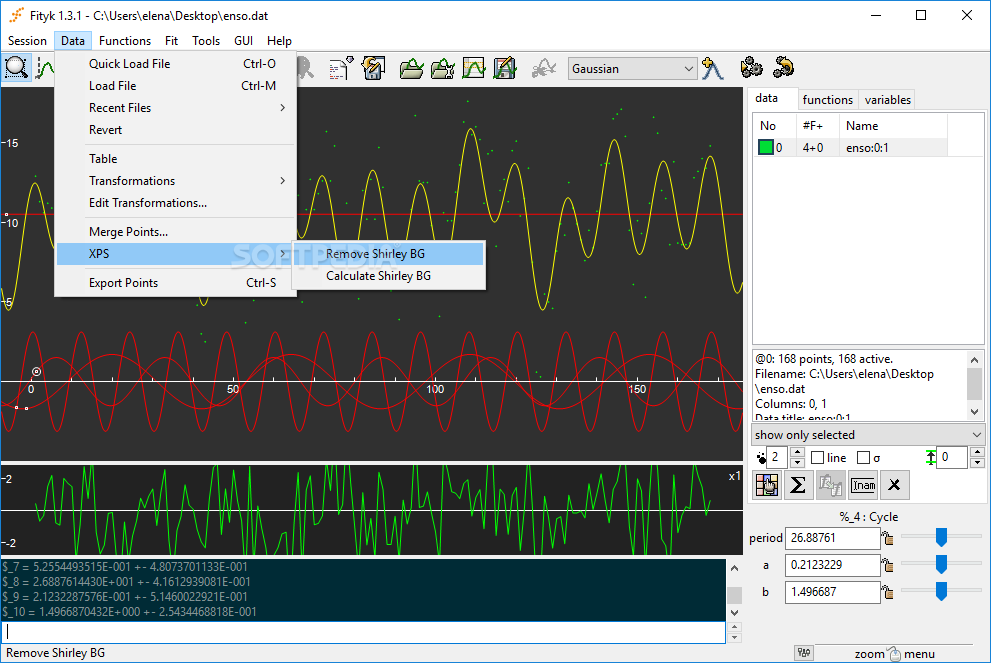Viewport: 991px width, 663px height.
Task: Expand the Recent Files submenu
Action: coord(175,107)
